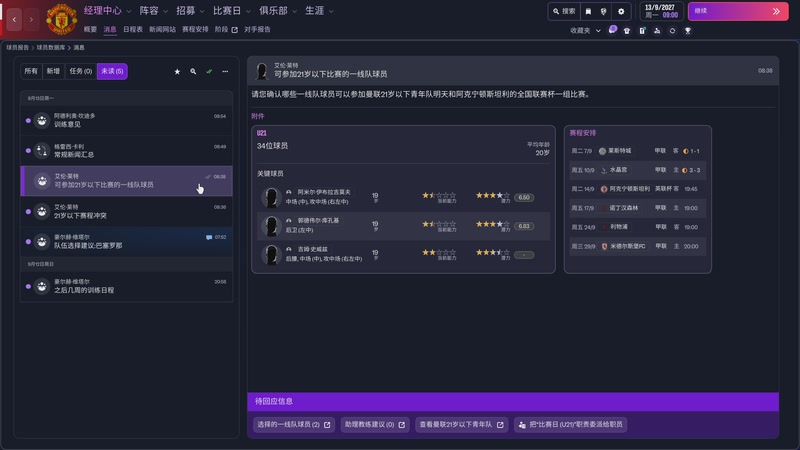
Task: Open the Manchester United club crest
Action: point(61,19)
